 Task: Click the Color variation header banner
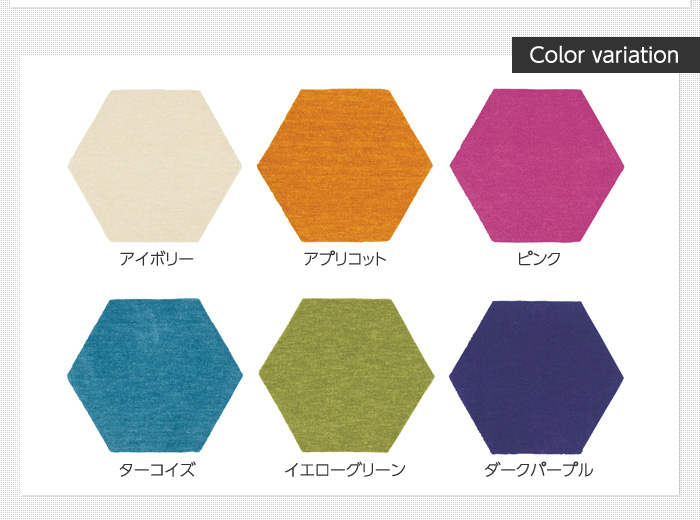point(606,55)
